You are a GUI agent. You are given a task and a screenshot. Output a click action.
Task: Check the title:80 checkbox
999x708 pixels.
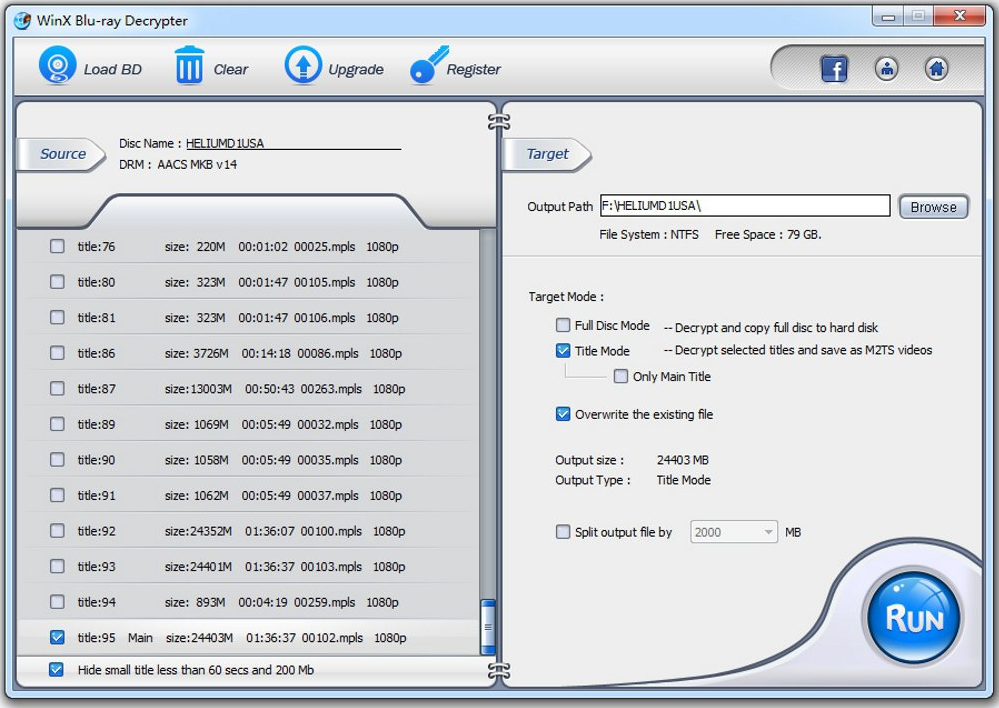coord(57,282)
